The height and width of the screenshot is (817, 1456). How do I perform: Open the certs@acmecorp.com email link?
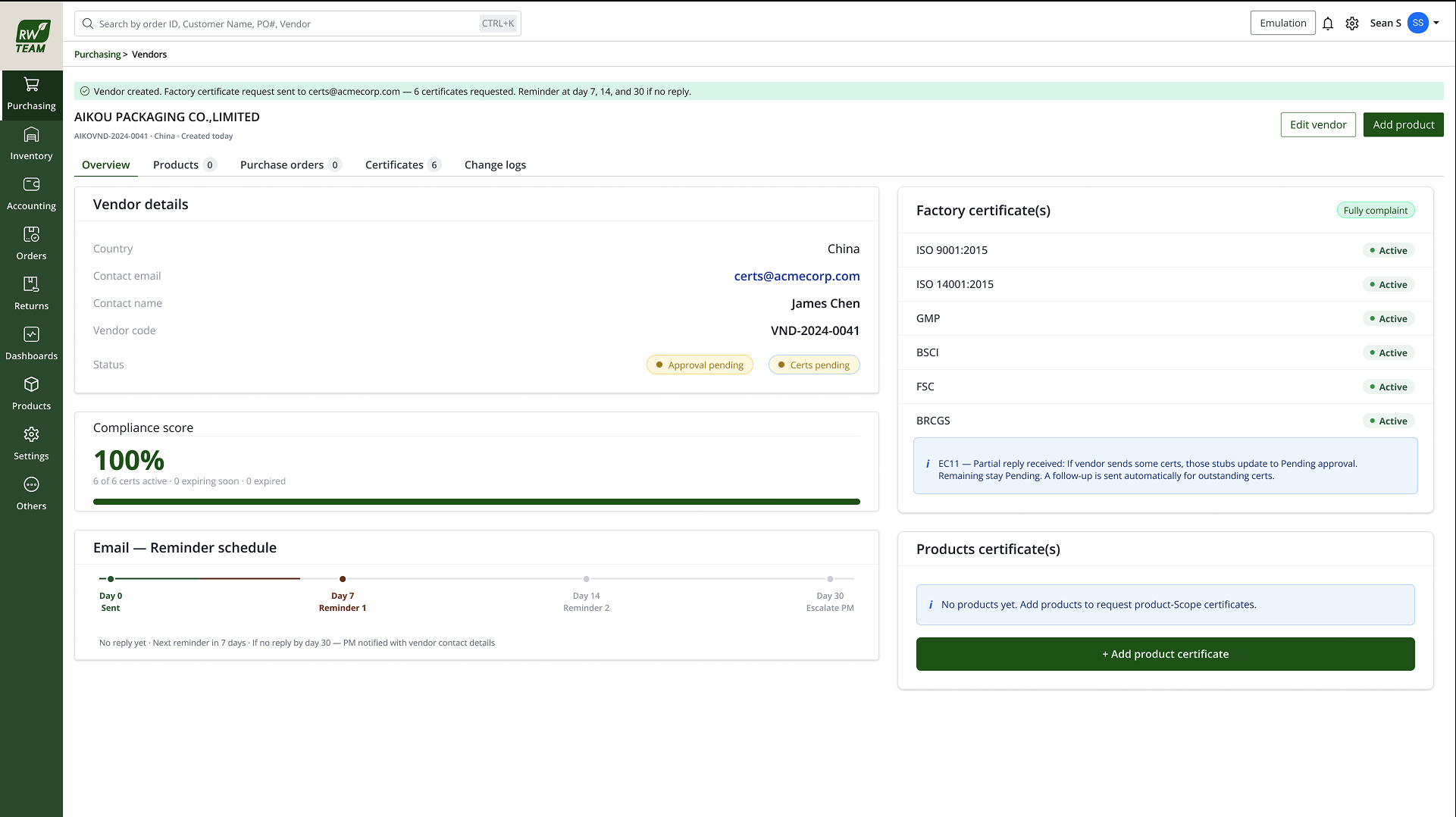797,276
